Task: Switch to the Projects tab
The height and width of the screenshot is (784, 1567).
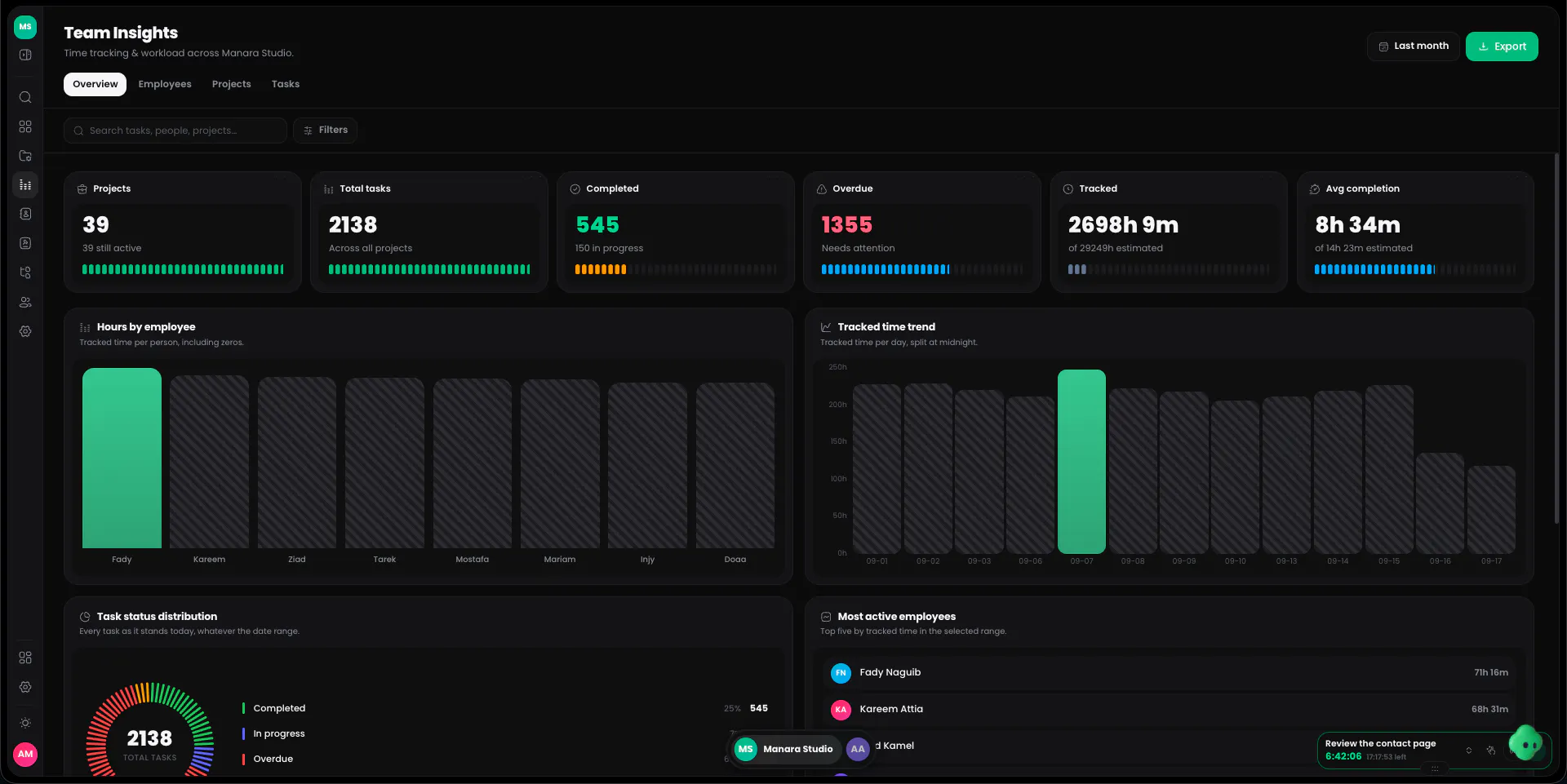Action: pos(232,84)
